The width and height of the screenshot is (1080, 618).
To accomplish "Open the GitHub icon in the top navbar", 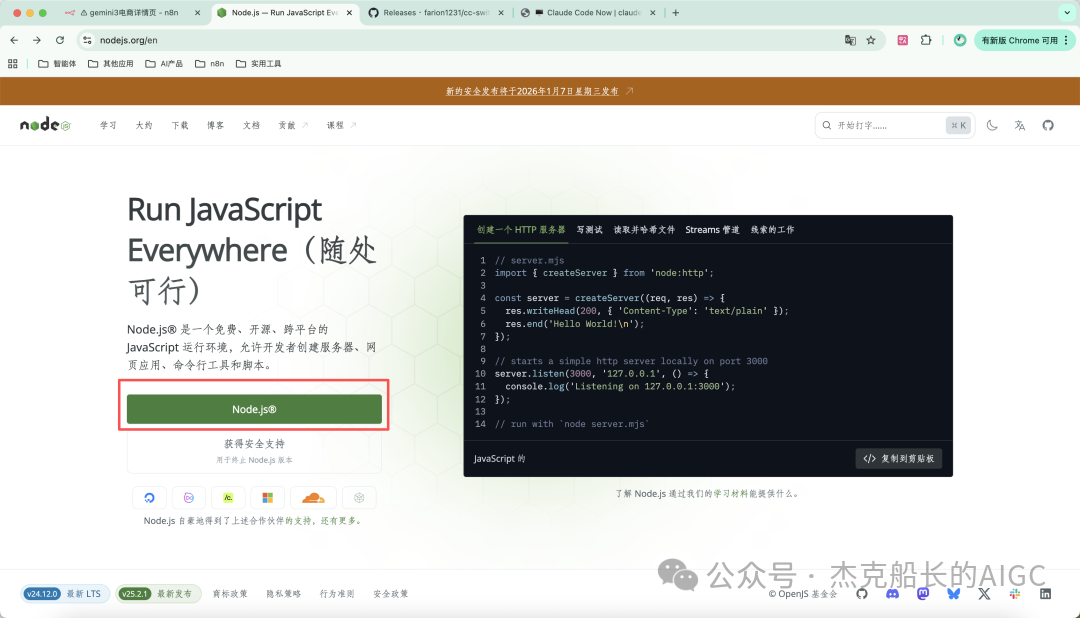I will [1048, 125].
